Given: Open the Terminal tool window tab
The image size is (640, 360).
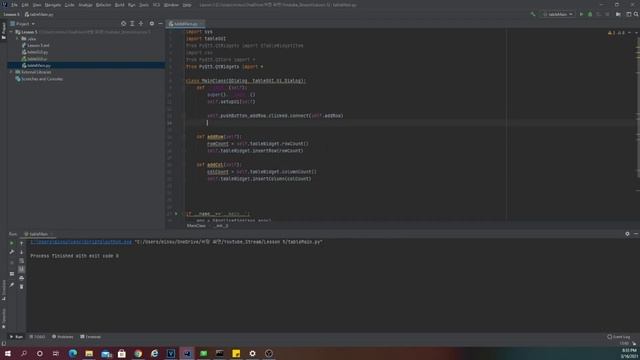Looking at the screenshot, I should tap(91, 337).
